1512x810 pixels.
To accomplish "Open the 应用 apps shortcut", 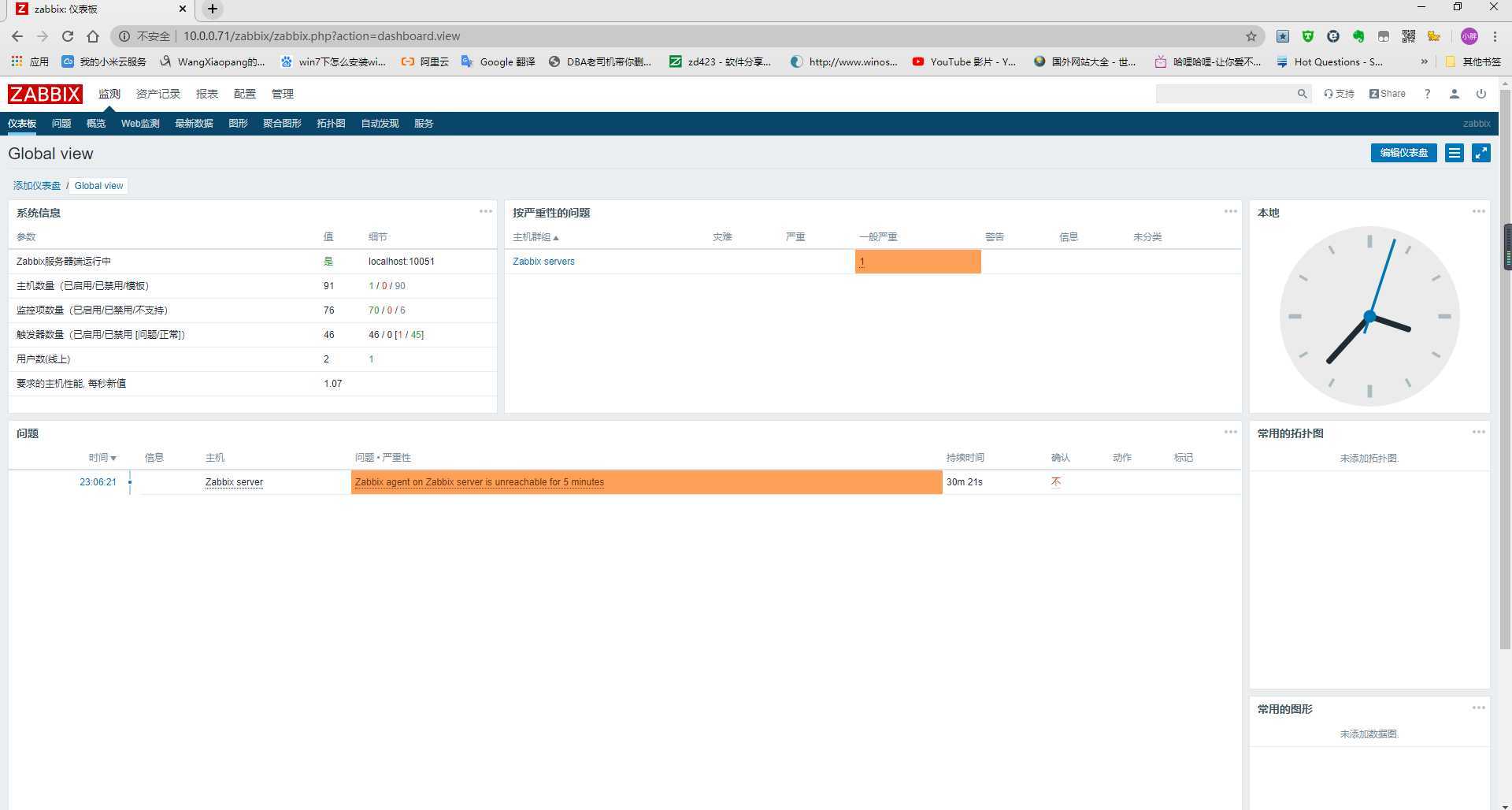I will coord(30,61).
